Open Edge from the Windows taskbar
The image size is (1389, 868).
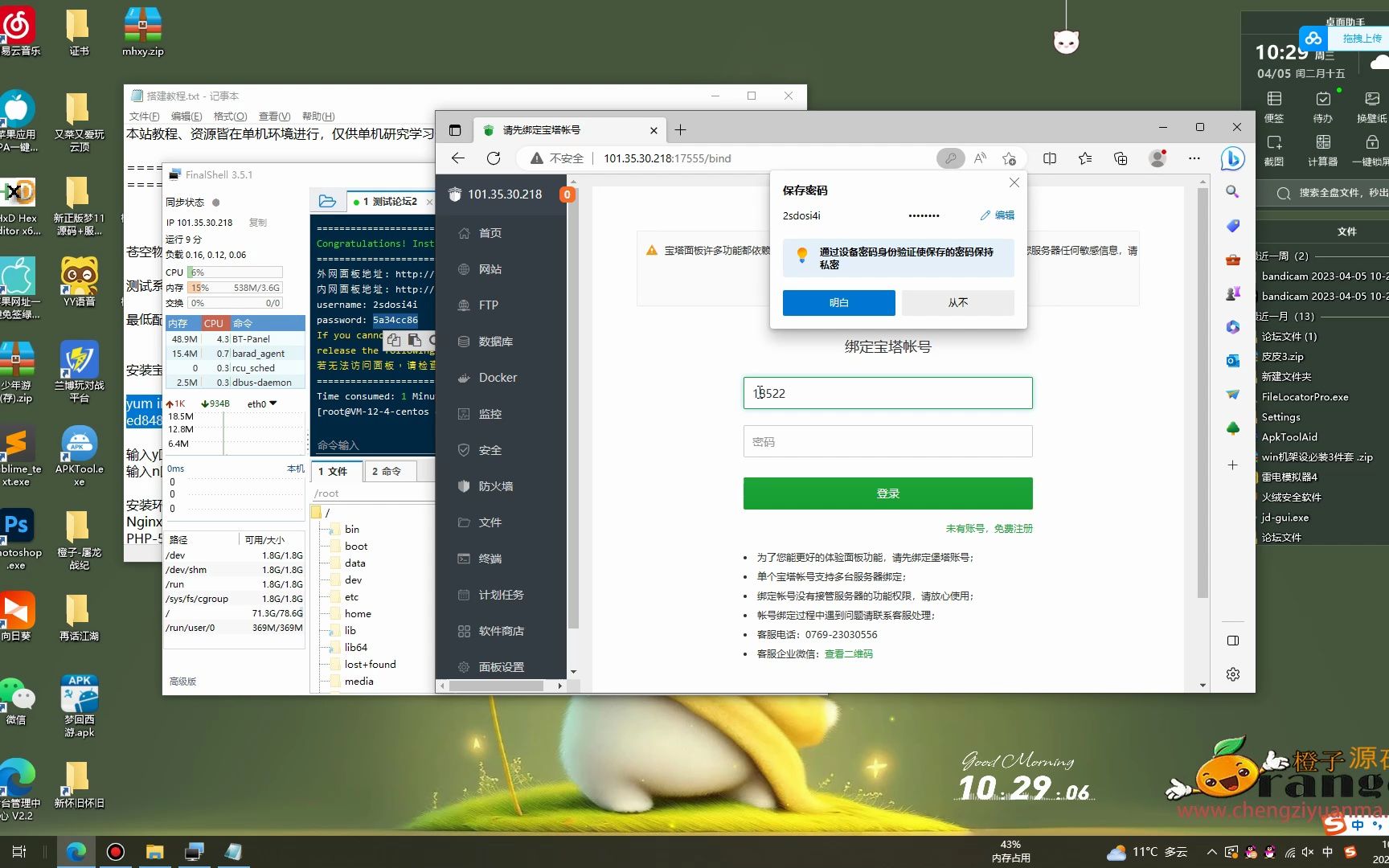click(76, 852)
